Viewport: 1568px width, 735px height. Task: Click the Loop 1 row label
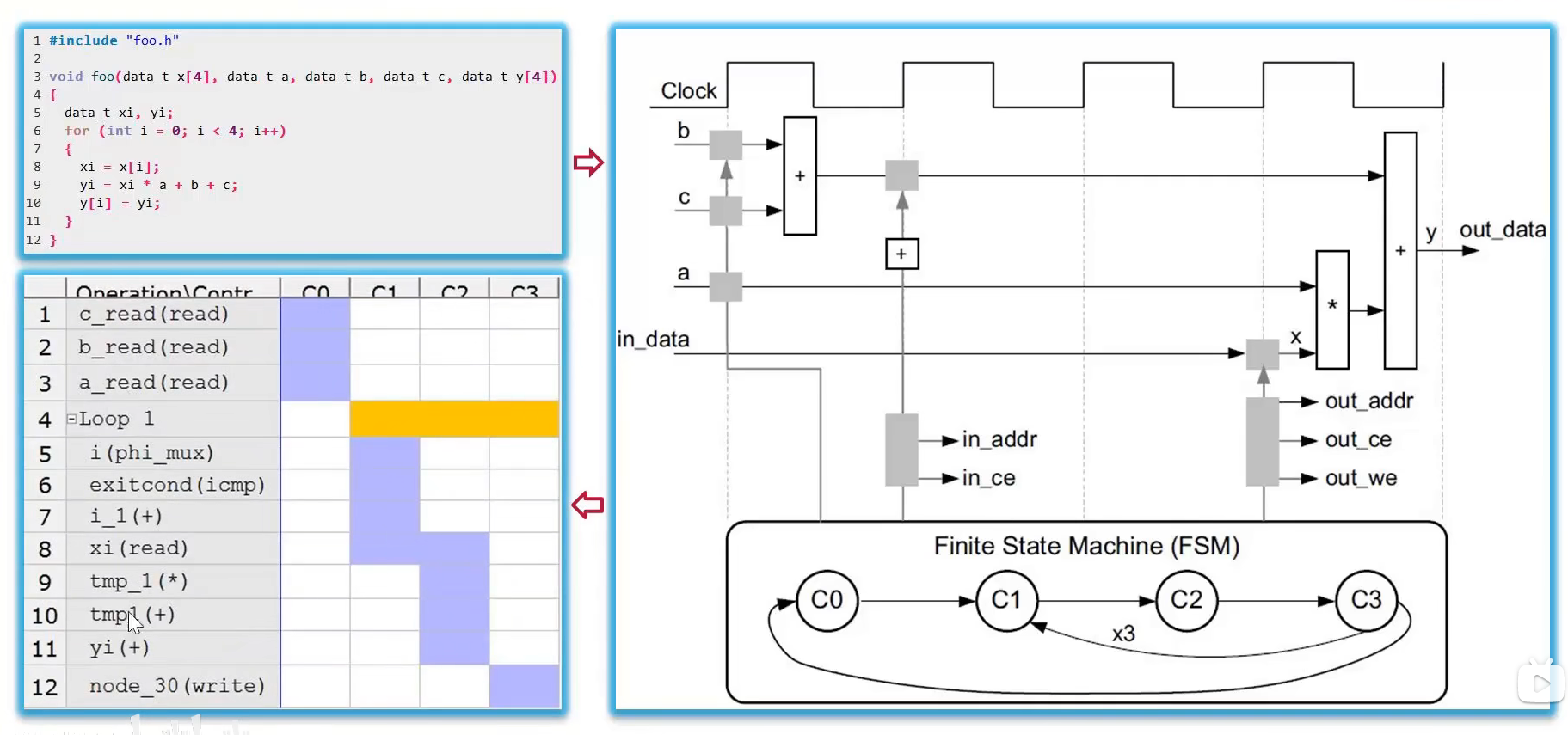click(116, 419)
